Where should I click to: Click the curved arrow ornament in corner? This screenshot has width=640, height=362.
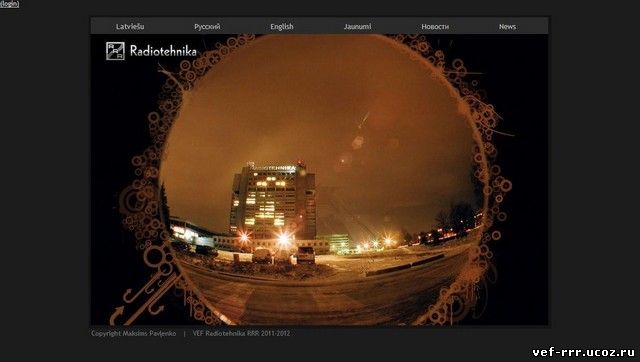point(117,315)
